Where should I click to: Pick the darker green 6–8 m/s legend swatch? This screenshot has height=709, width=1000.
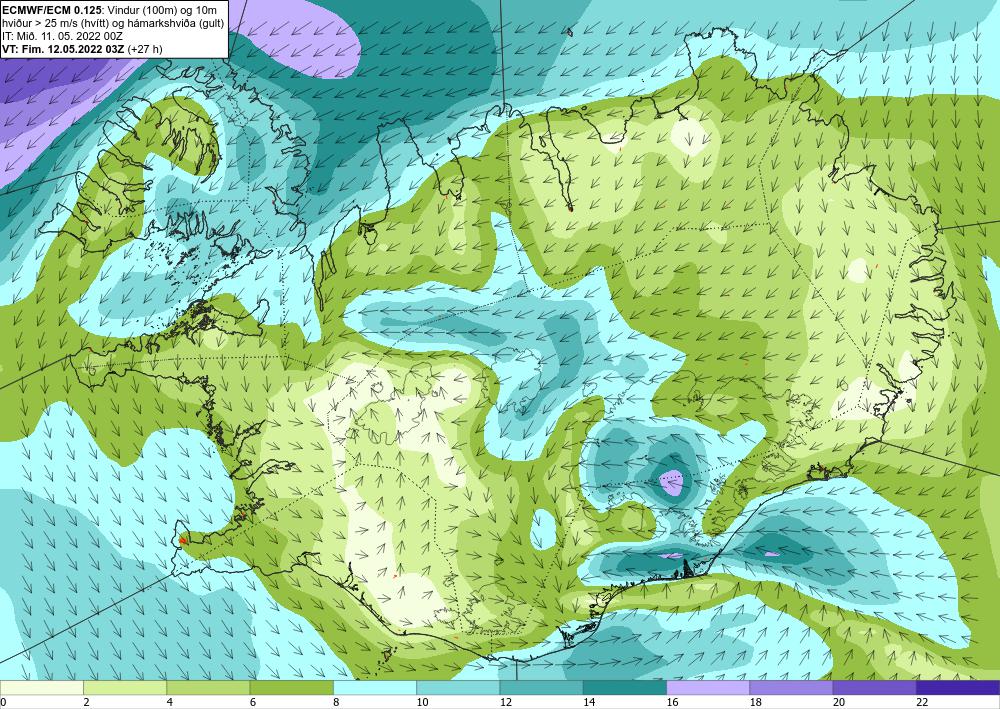tap(291, 688)
